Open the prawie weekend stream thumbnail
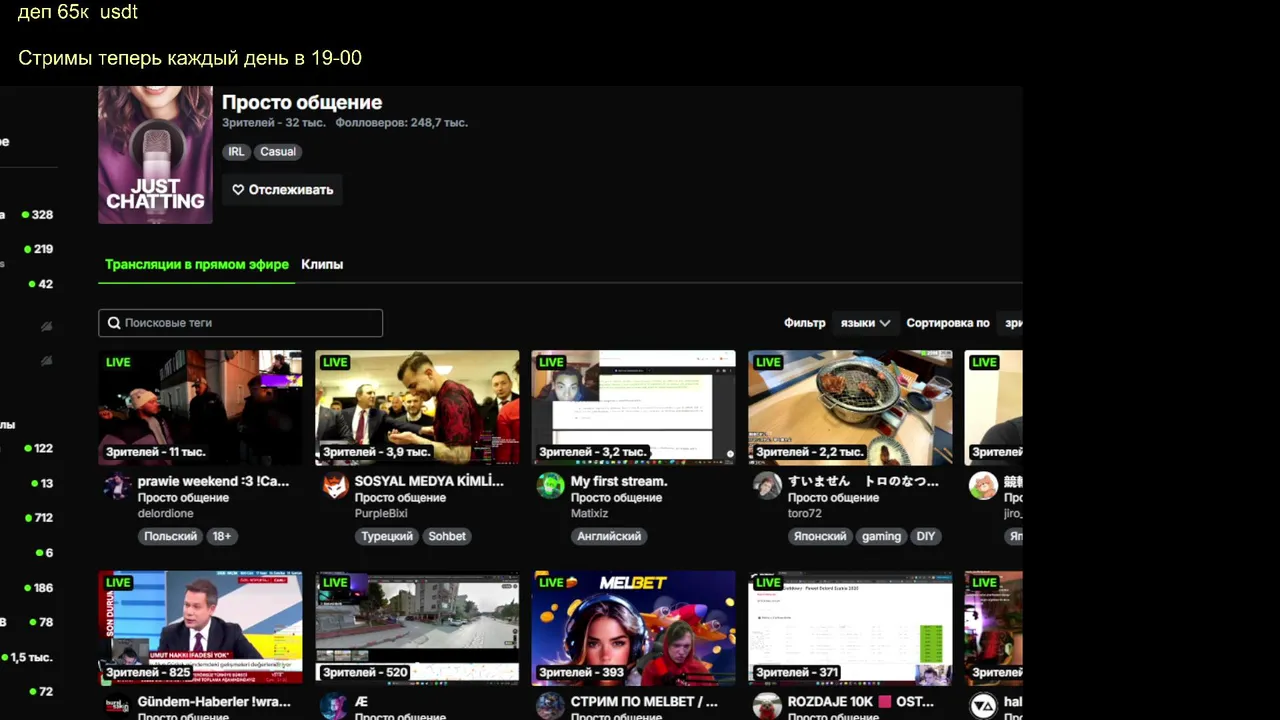The height and width of the screenshot is (720, 1280). coord(200,408)
